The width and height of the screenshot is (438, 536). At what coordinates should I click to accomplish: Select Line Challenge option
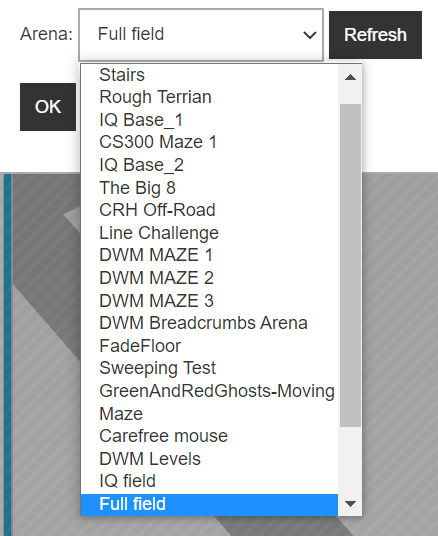pos(209,233)
